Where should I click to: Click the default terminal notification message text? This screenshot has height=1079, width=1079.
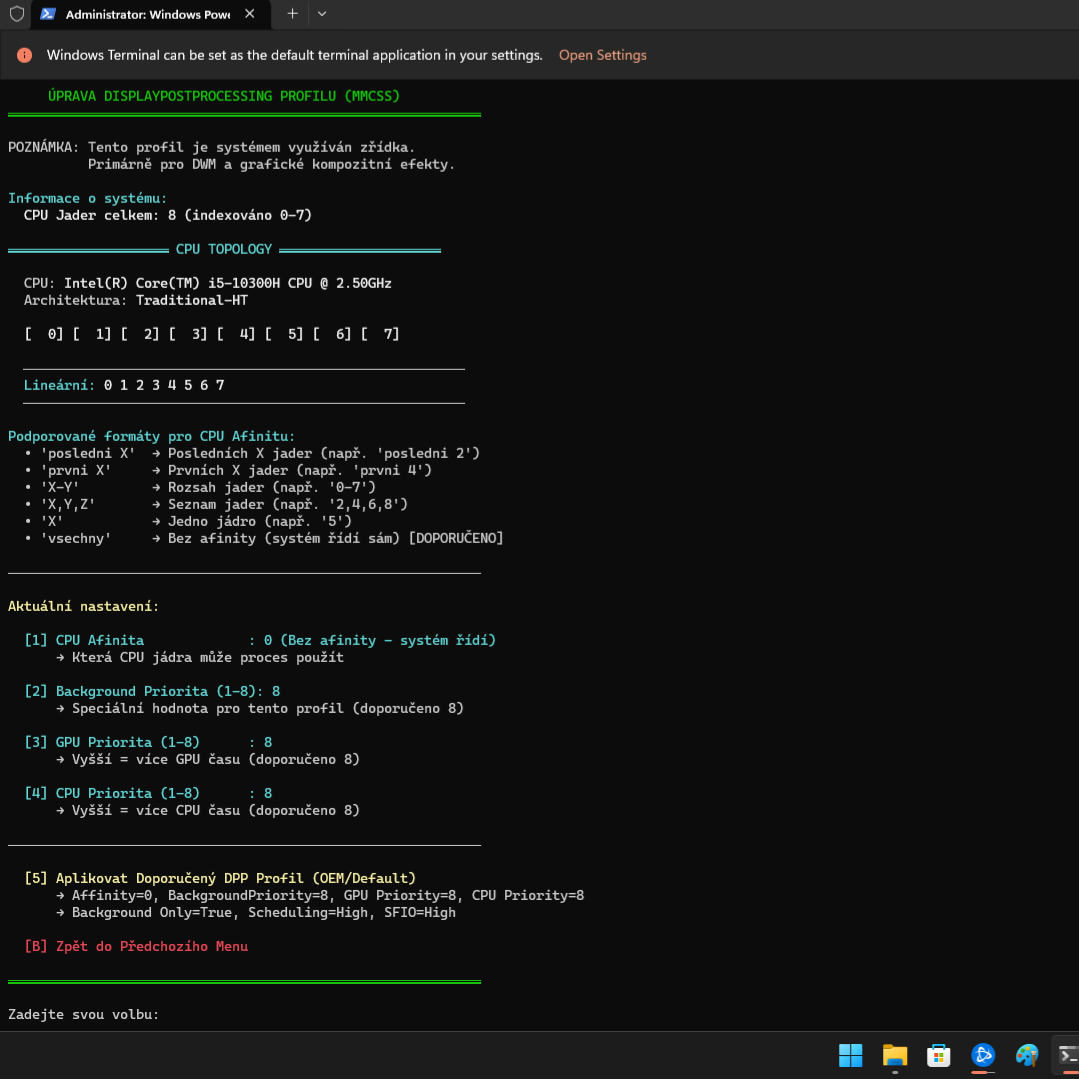pos(294,55)
